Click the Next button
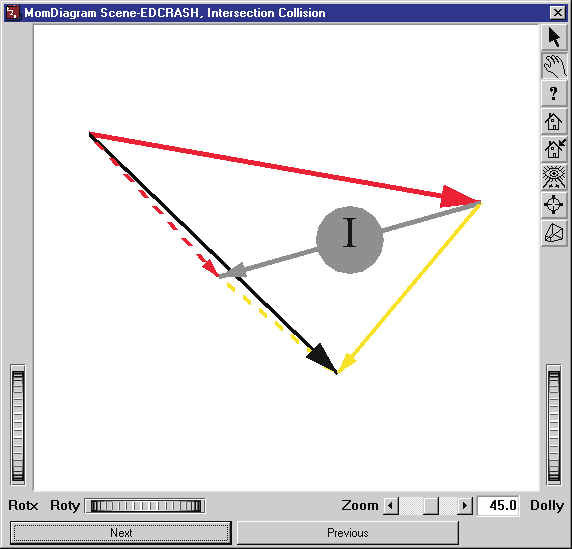 (x=121, y=533)
